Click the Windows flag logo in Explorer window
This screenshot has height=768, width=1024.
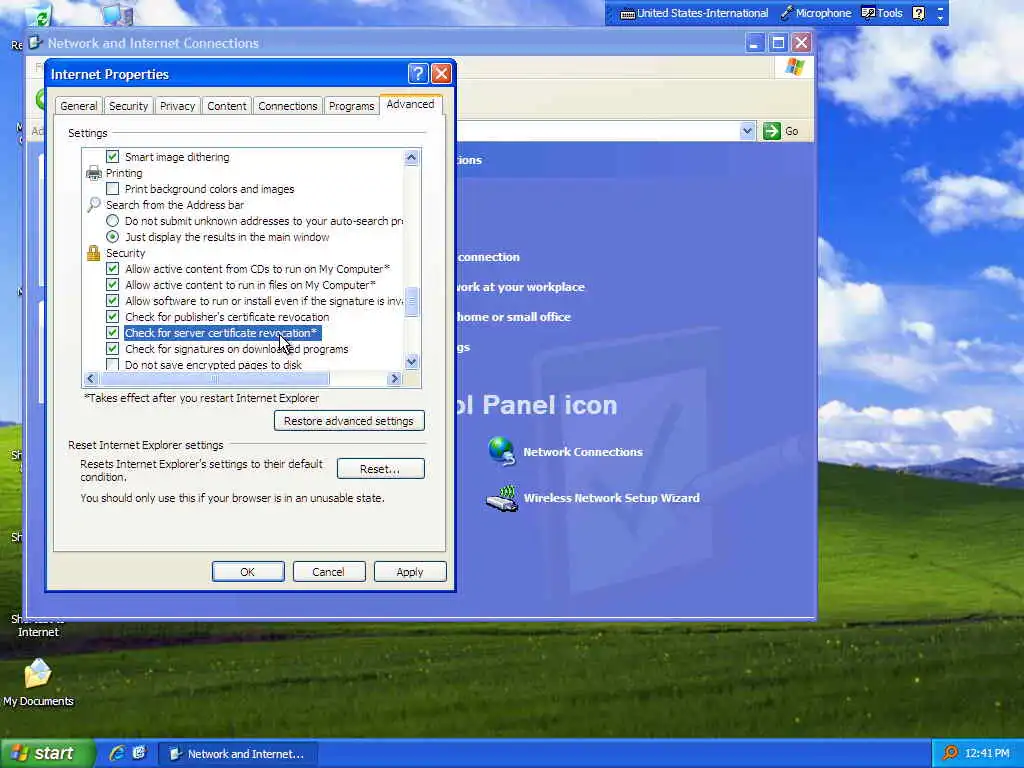[x=795, y=66]
